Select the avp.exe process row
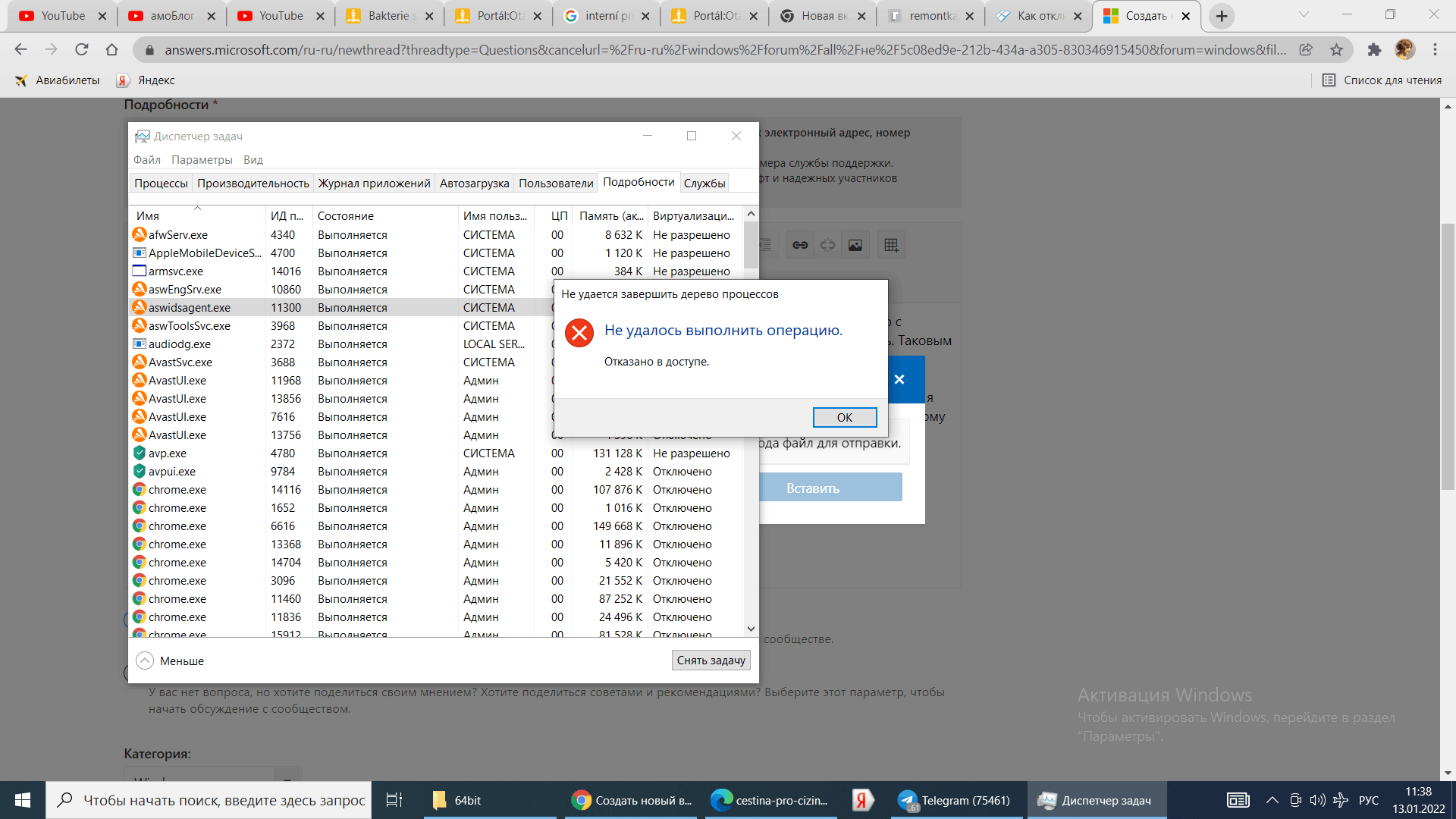The width and height of the screenshot is (1456, 819). (341, 453)
